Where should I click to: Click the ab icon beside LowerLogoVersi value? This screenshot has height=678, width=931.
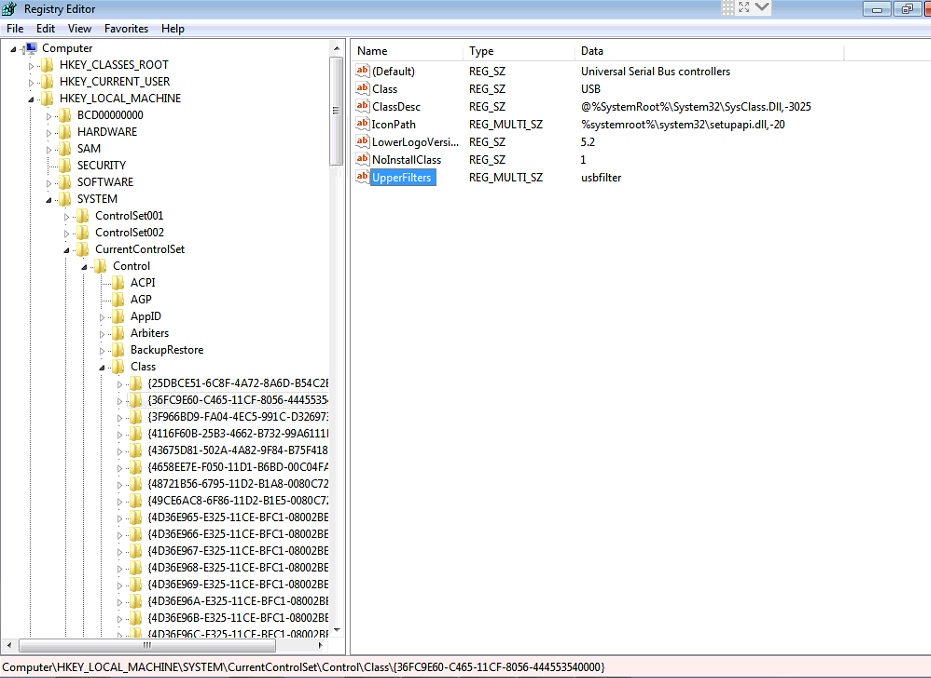tap(362, 142)
